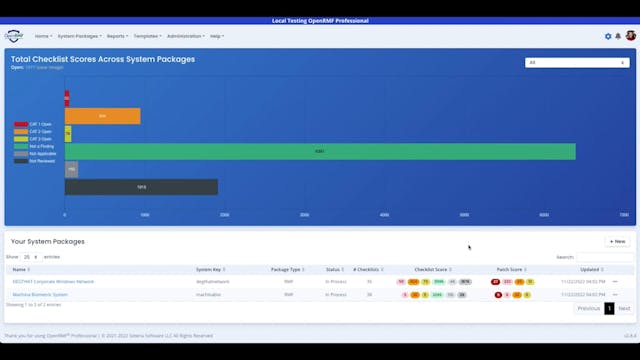Open the notifications bell
Viewport: 640px width, 360px height.
(x=618, y=36)
